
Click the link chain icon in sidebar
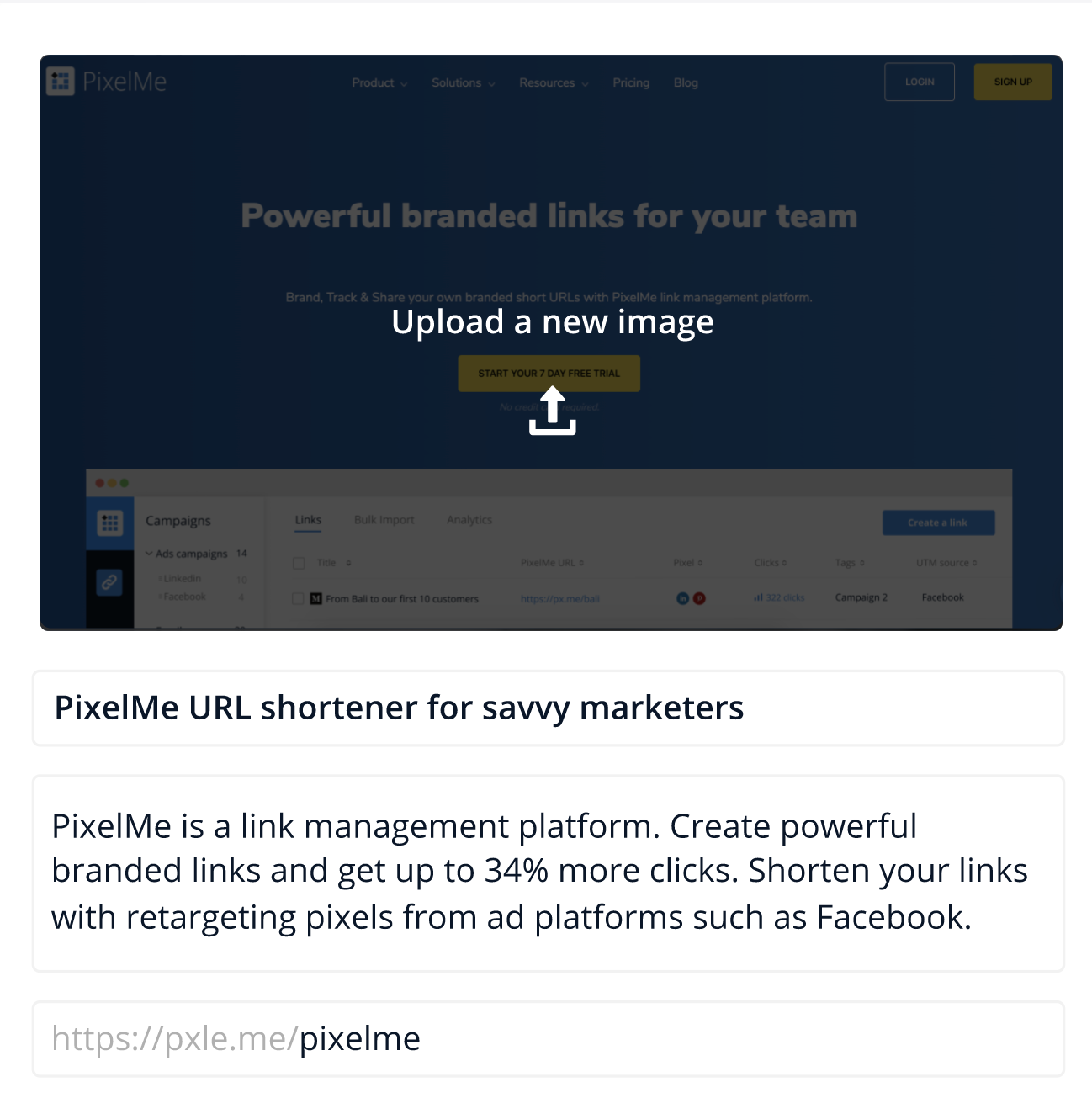(109, 582)
